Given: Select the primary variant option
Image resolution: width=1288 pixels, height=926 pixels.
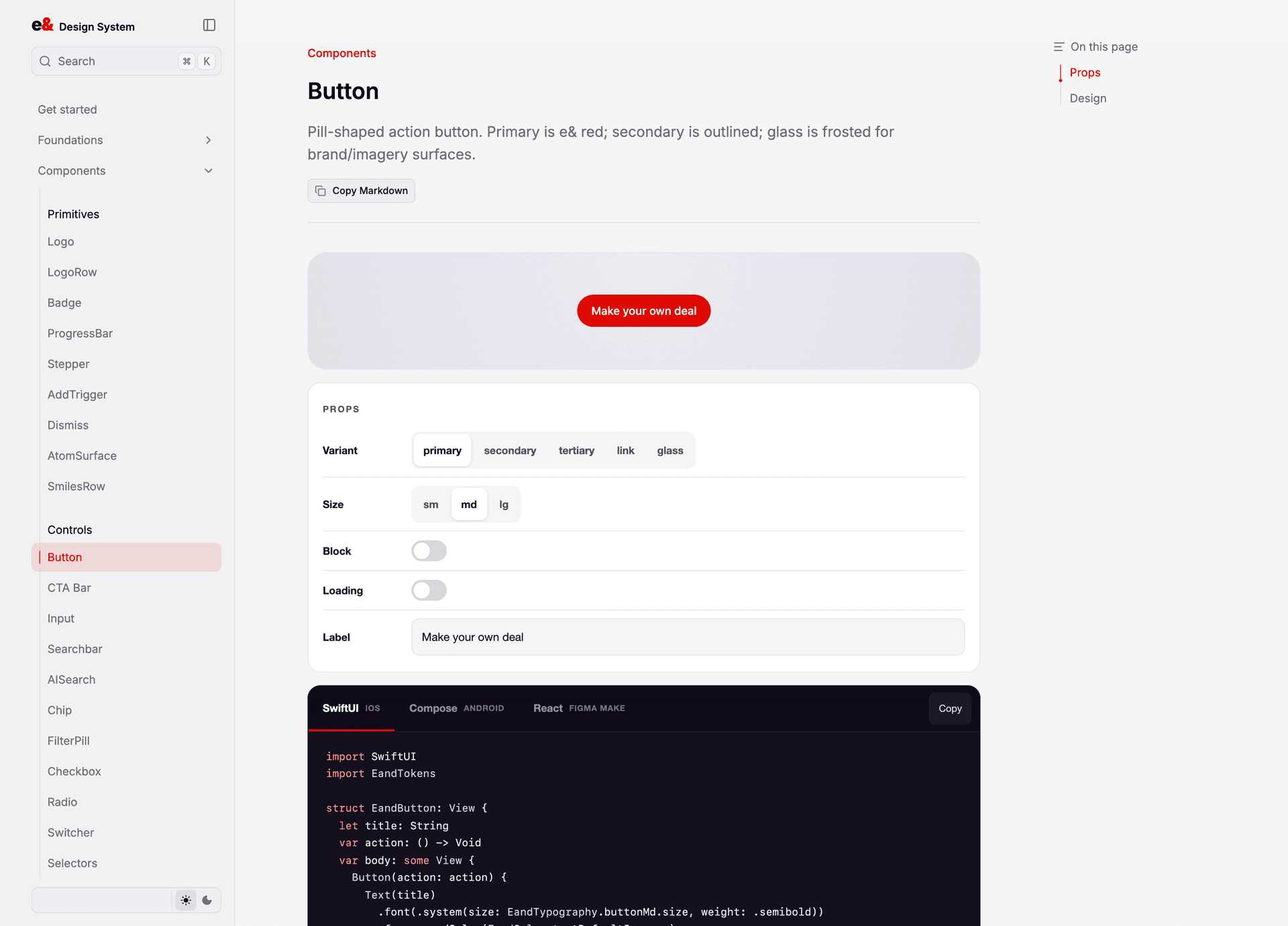Looking at the screenshot, I should pos(442,450).
